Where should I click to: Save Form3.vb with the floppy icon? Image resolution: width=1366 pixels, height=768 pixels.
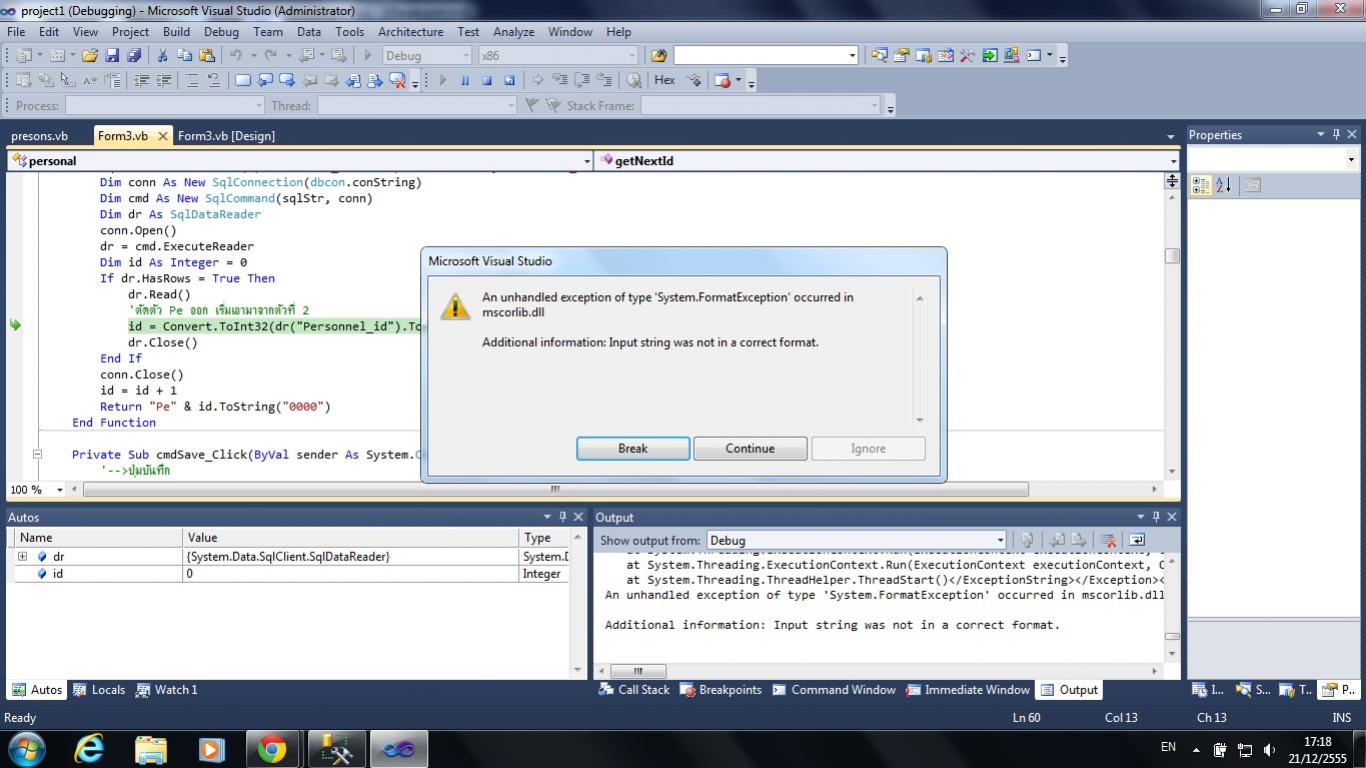point(112,56)
